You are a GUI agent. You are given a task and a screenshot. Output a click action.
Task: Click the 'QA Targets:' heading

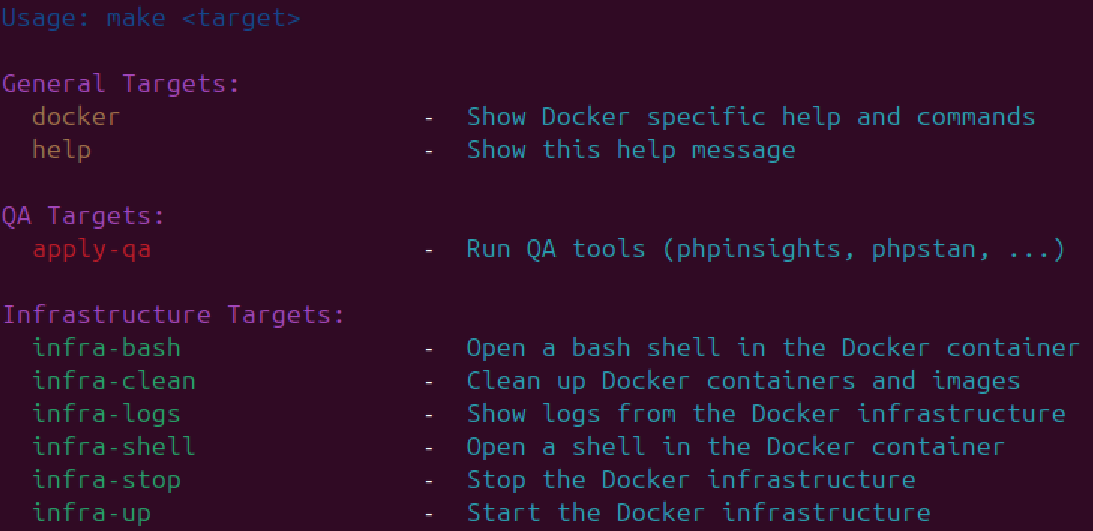(x=83, y=216)
